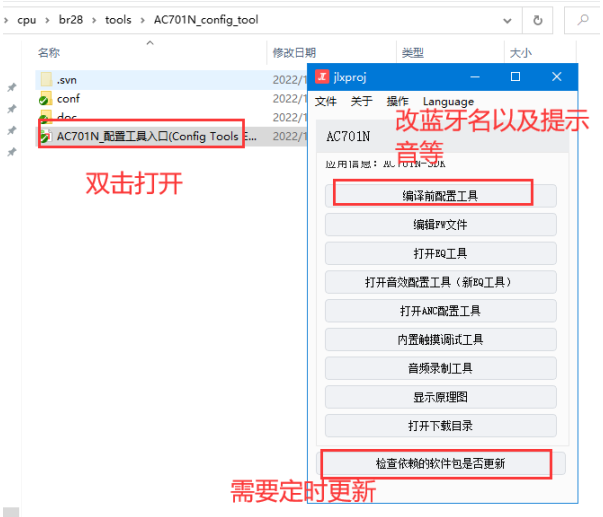Screen dimensions: 603x517
Task: Check updates via 检查依赖的软件包是否更新
Action: tap(441, 464)
